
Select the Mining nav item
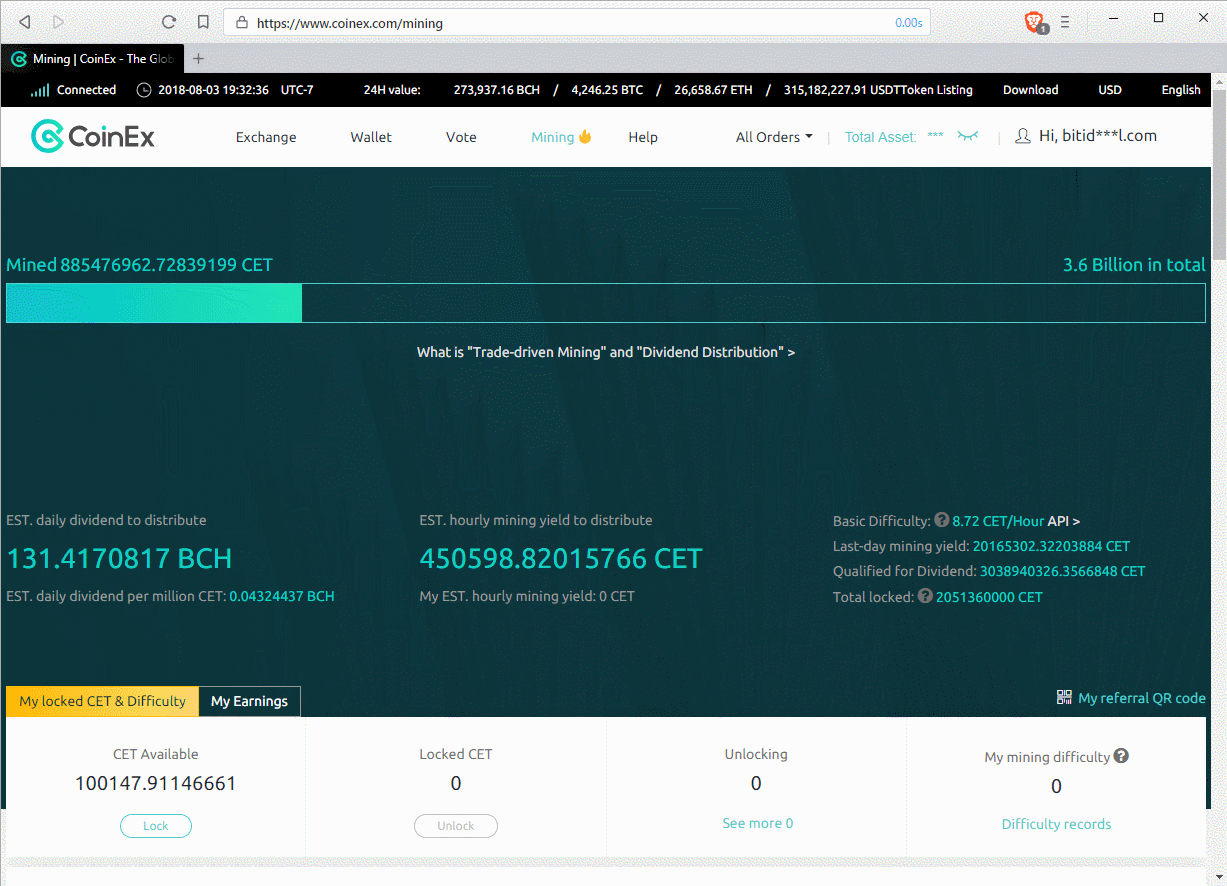point(561,137)
